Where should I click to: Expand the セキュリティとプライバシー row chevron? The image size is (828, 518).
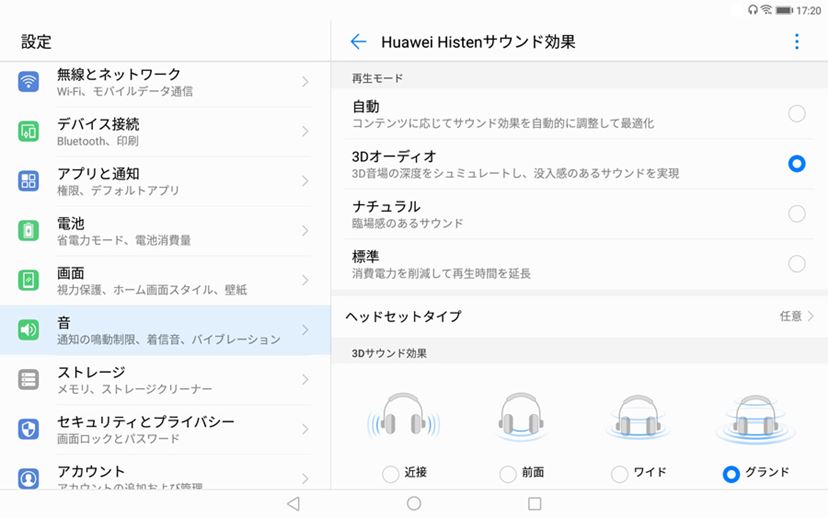click(305, 429)
